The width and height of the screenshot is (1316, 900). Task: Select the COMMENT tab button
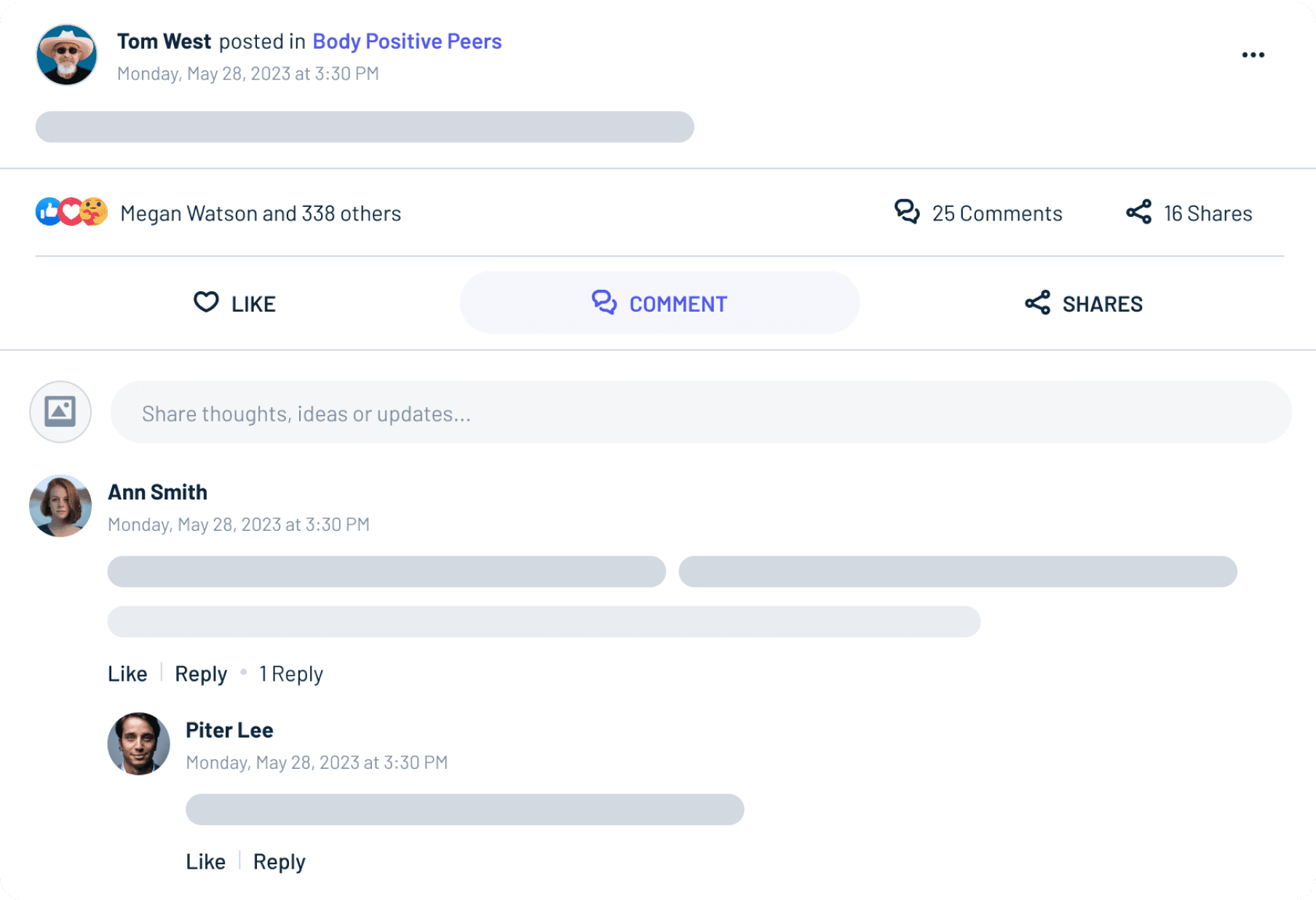659,303
